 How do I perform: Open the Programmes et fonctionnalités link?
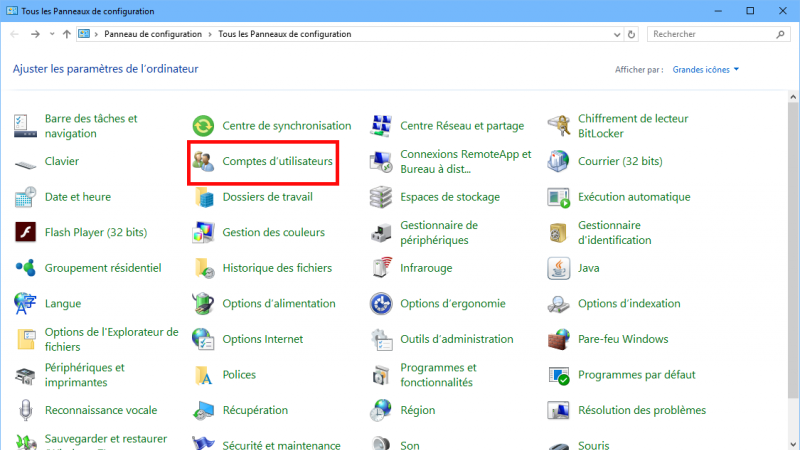tap(438, 375)
